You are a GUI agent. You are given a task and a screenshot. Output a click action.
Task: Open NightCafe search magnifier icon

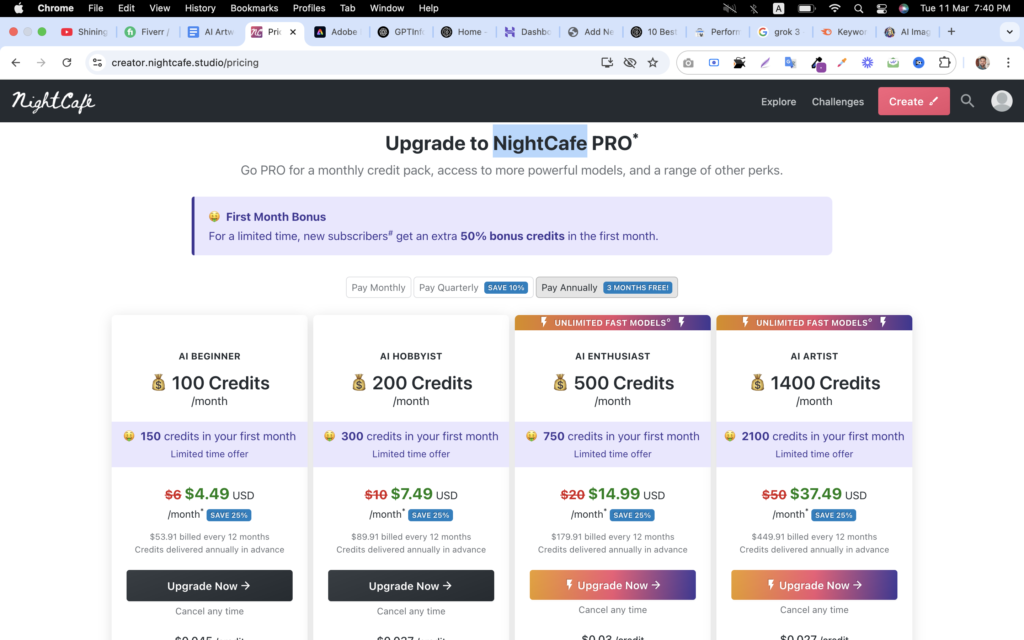(x=967, y=101)
